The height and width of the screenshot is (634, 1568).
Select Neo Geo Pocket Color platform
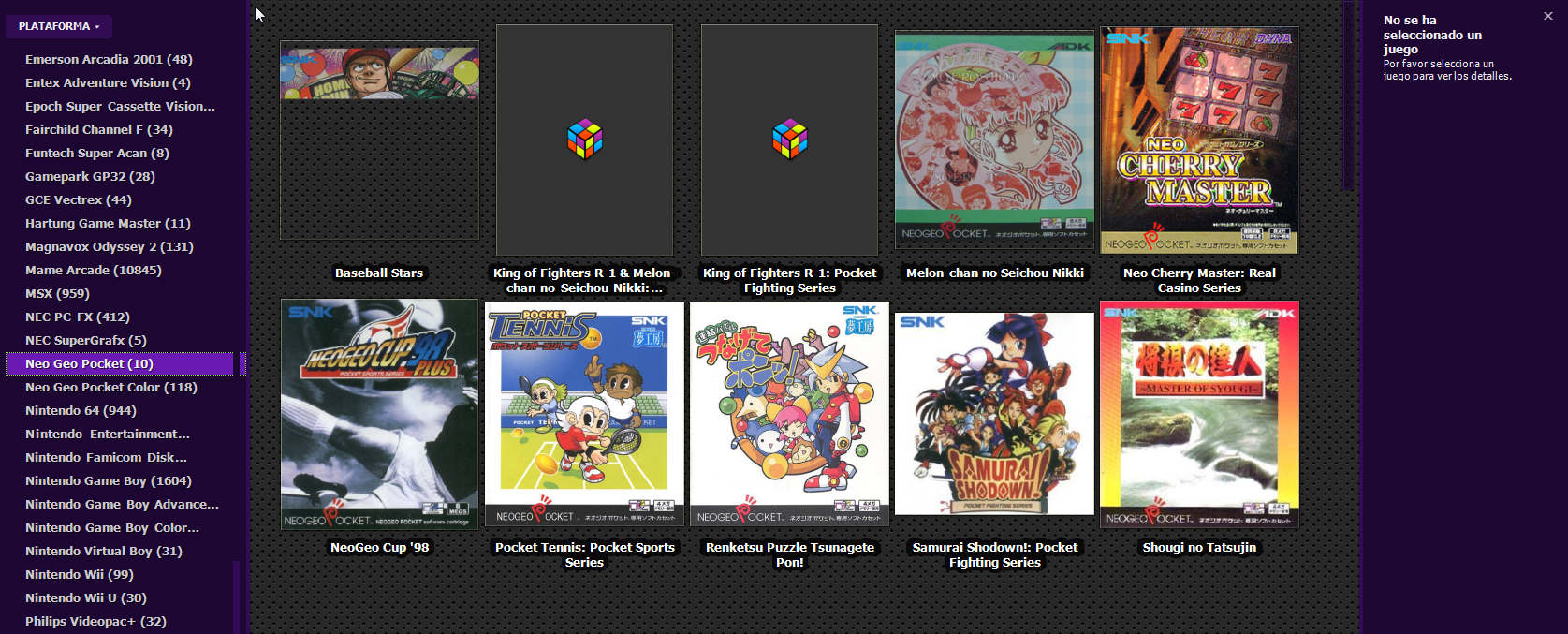pyautogui.click(x=111, y=387)
